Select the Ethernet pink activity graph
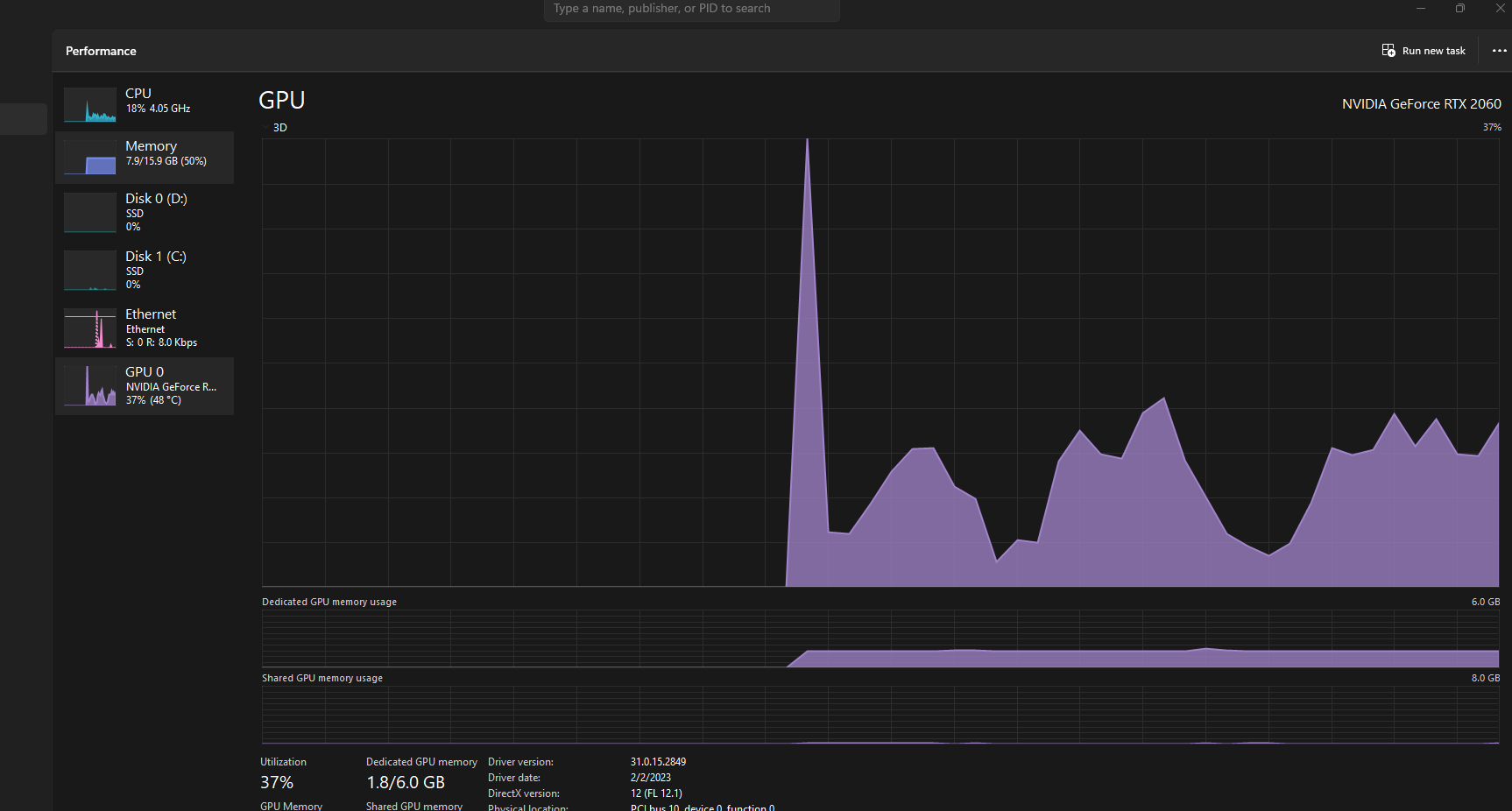 click(x=90, y=328)
